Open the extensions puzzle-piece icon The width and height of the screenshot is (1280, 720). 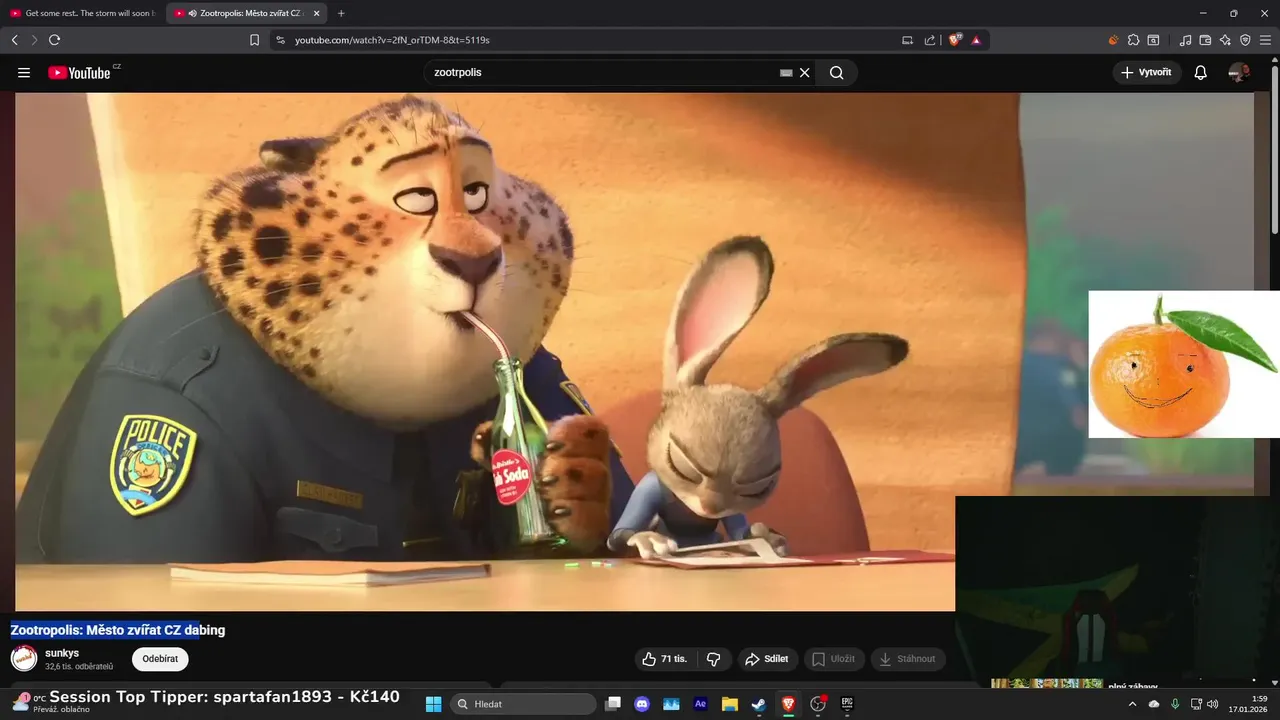[1133, 40]
